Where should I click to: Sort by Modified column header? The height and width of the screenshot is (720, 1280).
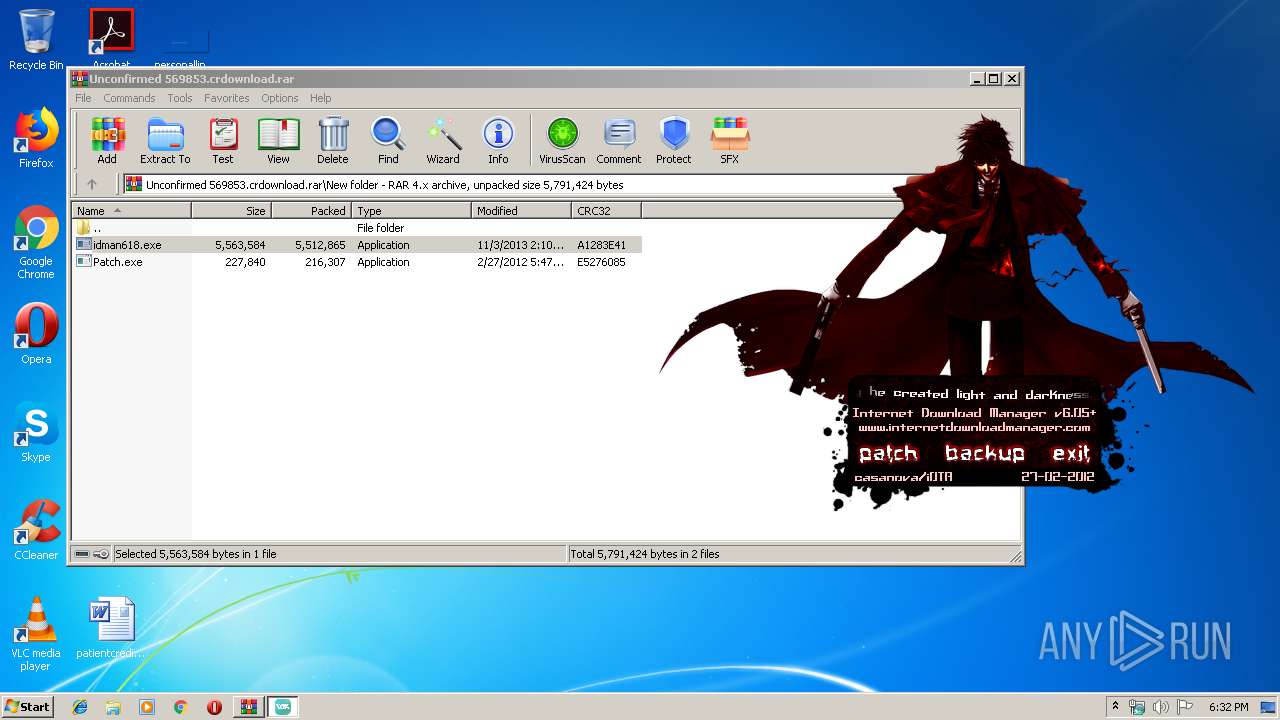[x=522, y=210]
